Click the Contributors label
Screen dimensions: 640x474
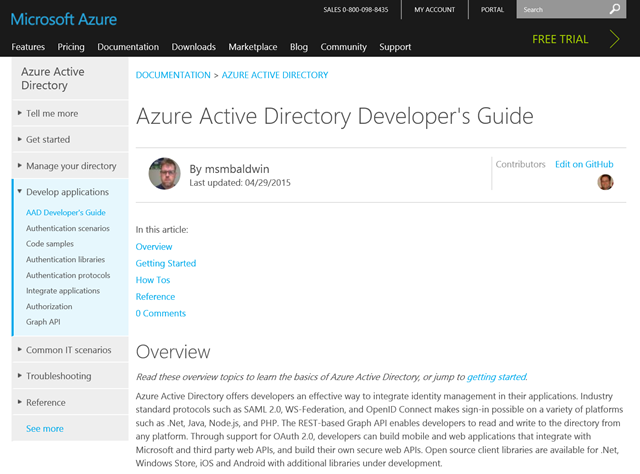click(x=520, y=164)
